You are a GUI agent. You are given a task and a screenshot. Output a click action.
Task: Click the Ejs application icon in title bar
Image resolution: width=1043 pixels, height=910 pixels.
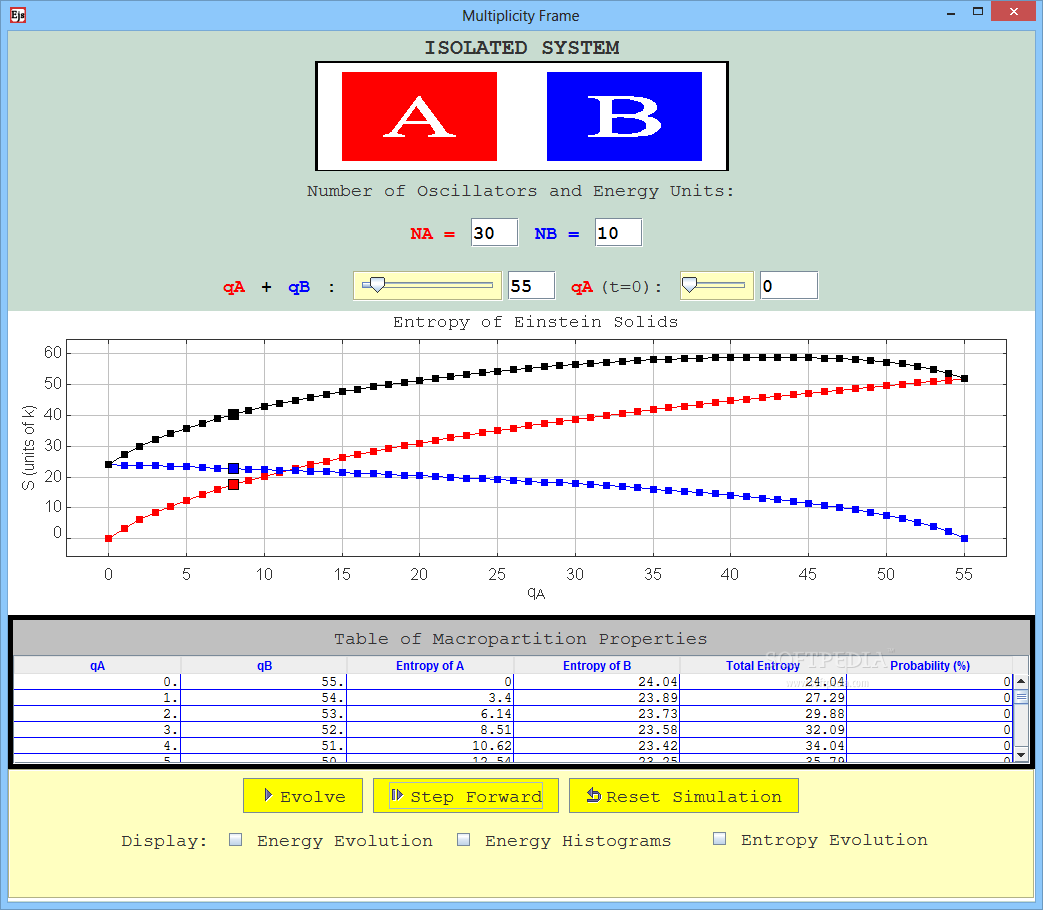coord(18,15)
